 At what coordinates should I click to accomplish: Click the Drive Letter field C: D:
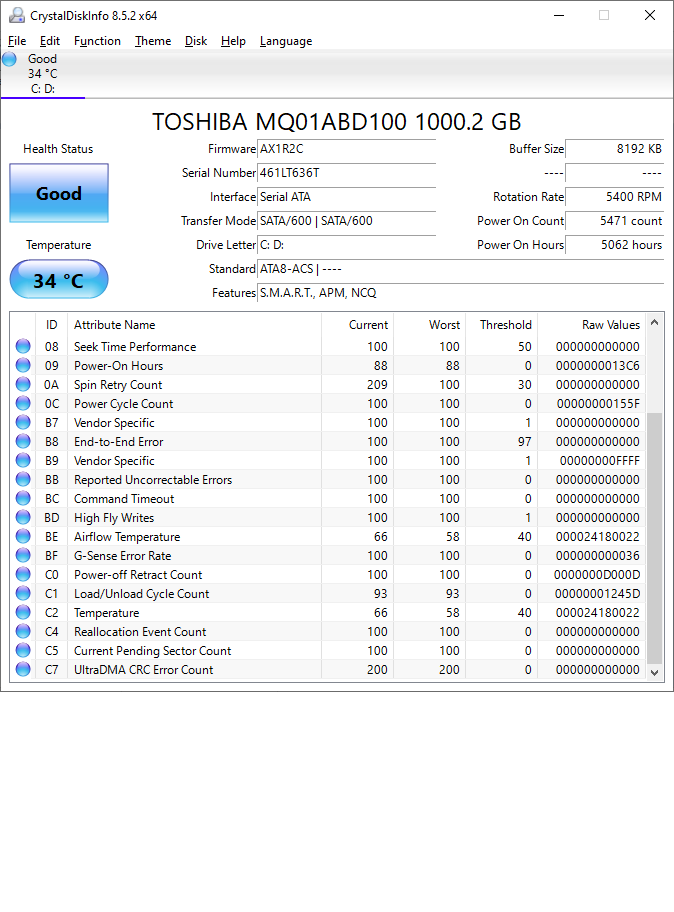coord(347,245)
